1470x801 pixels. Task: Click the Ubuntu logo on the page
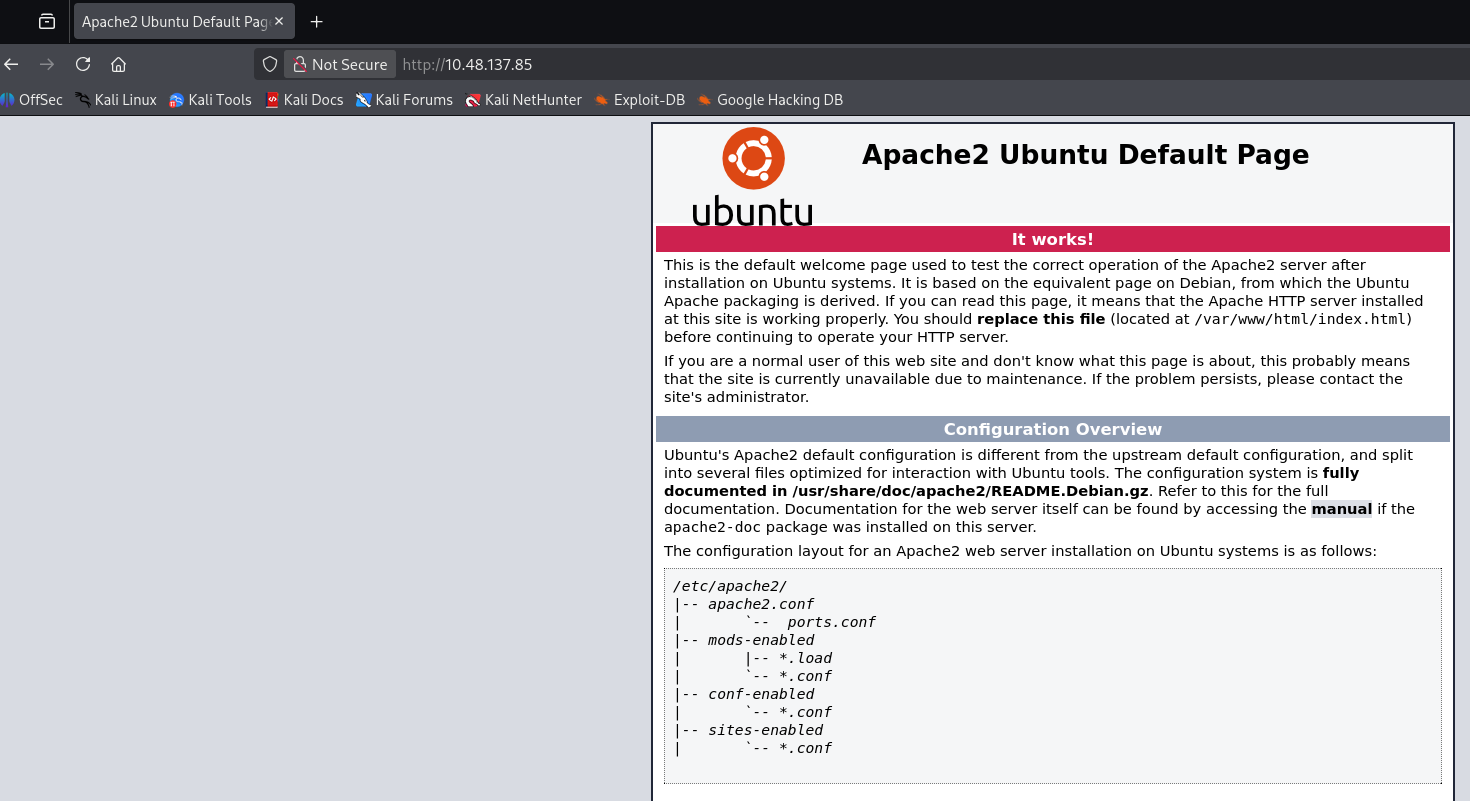tap(752, 176)
